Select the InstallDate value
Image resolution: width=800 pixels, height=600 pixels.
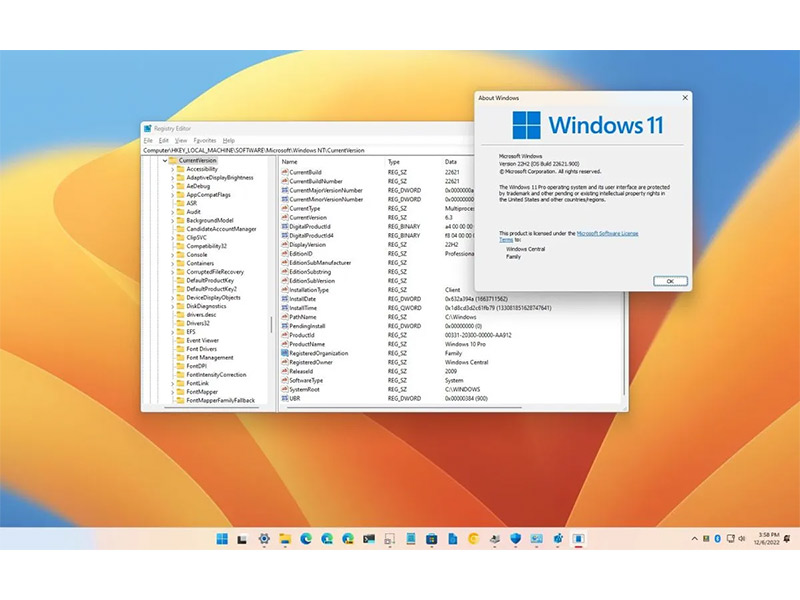303,299
